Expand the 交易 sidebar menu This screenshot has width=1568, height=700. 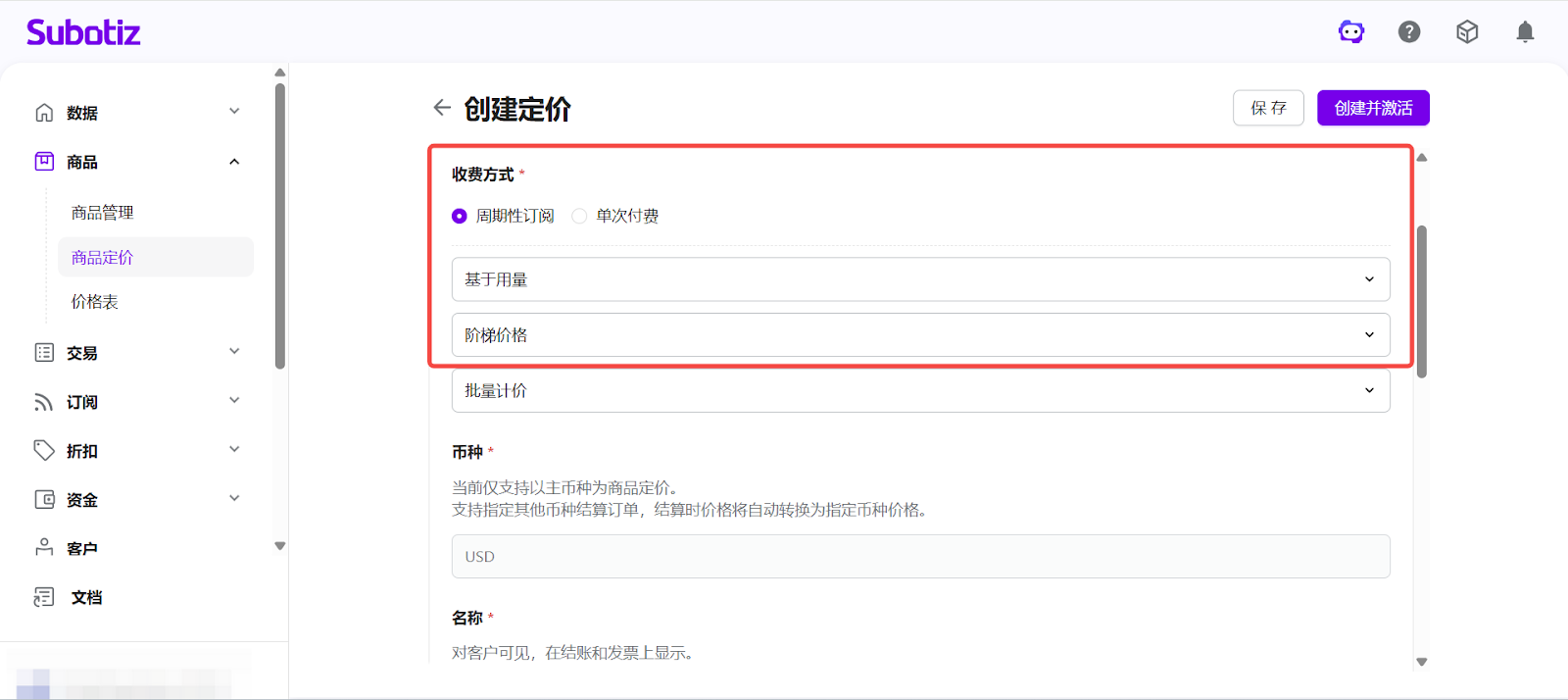[x=234, y=352]
